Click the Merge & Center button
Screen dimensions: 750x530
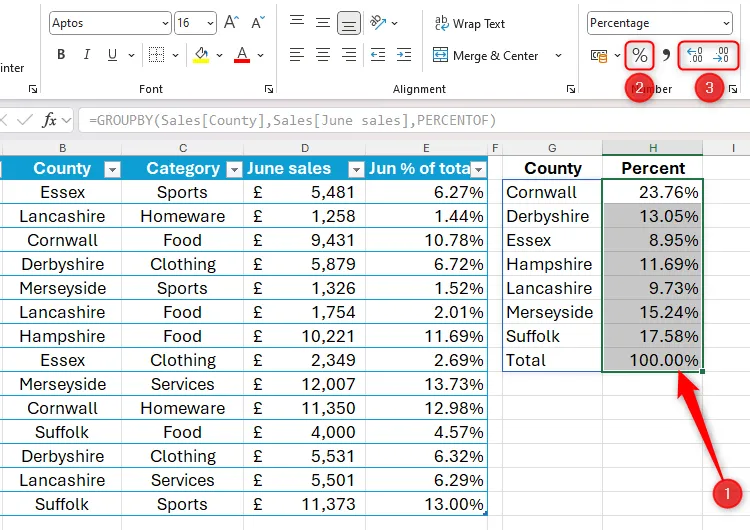[x=486, y=56]
